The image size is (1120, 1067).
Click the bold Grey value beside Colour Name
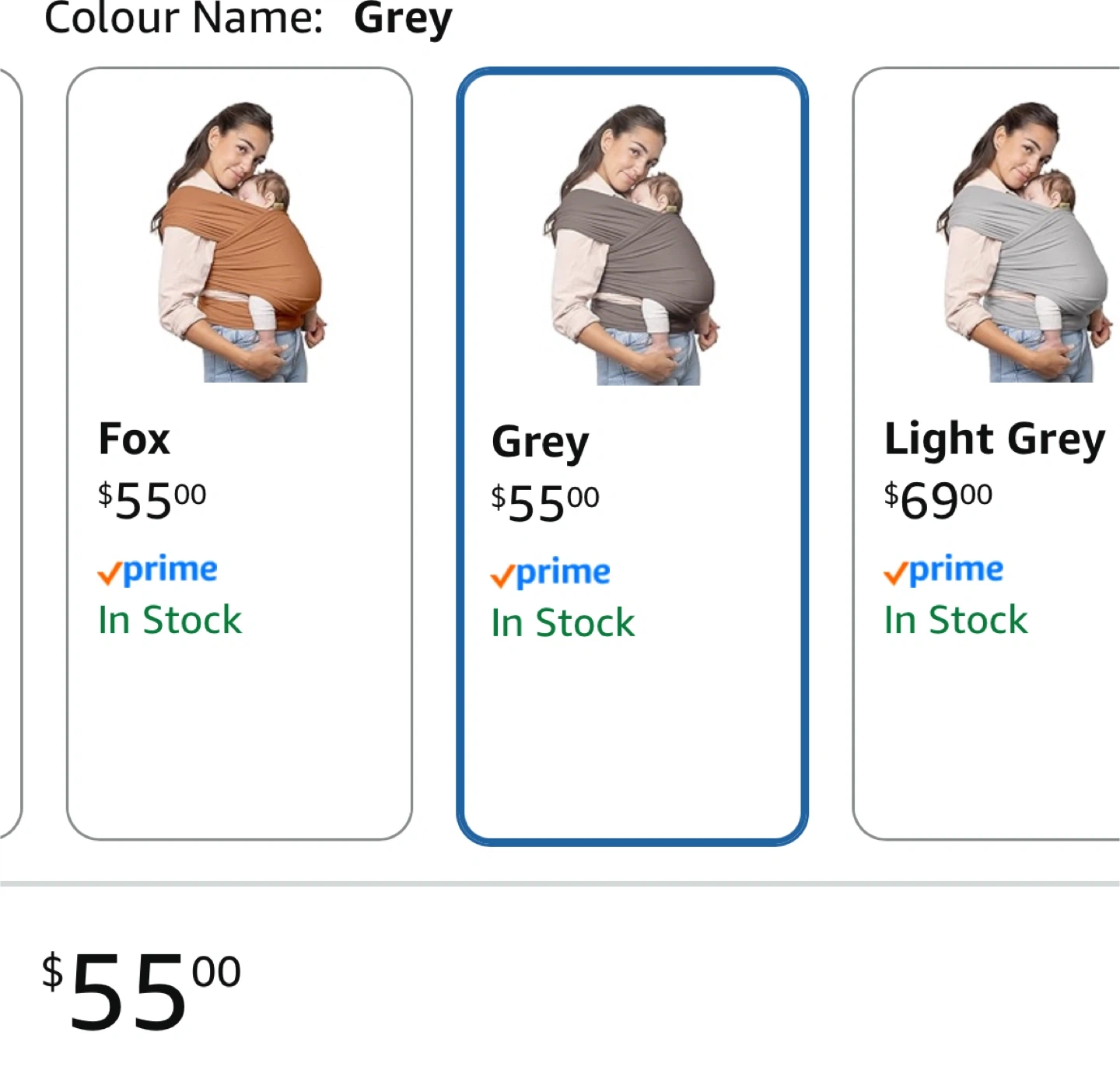pyautogui.click(x=403, y=19)
